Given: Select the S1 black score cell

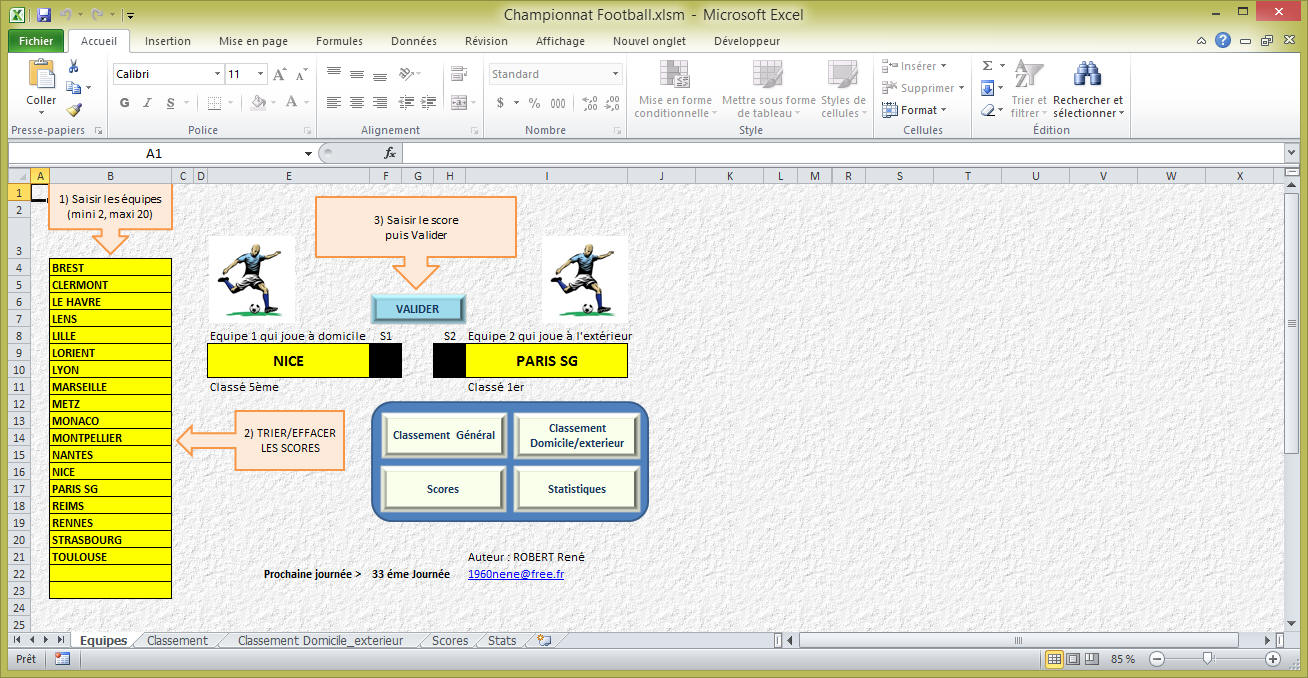Looking at the screenshot, I should [386, 361].
